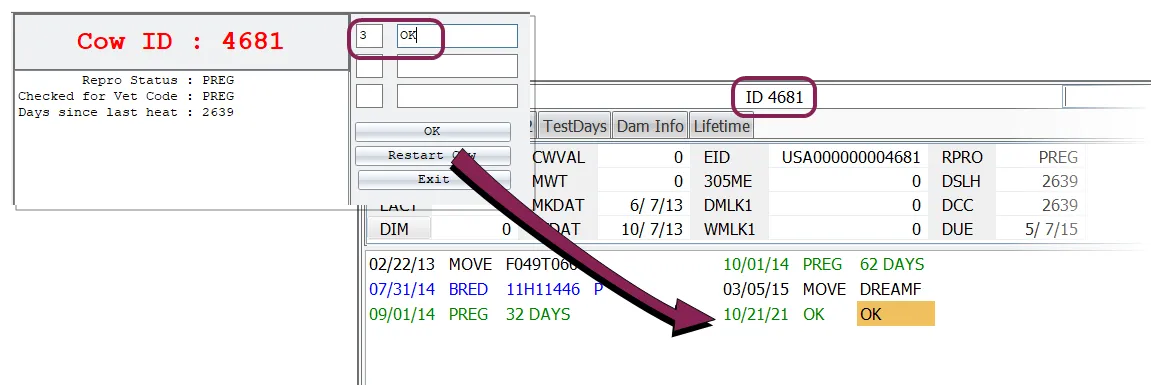Screen dimensions: 1163x385
Task: Click the DUE date 5/ 7/15
Action: click(1051, 229)
